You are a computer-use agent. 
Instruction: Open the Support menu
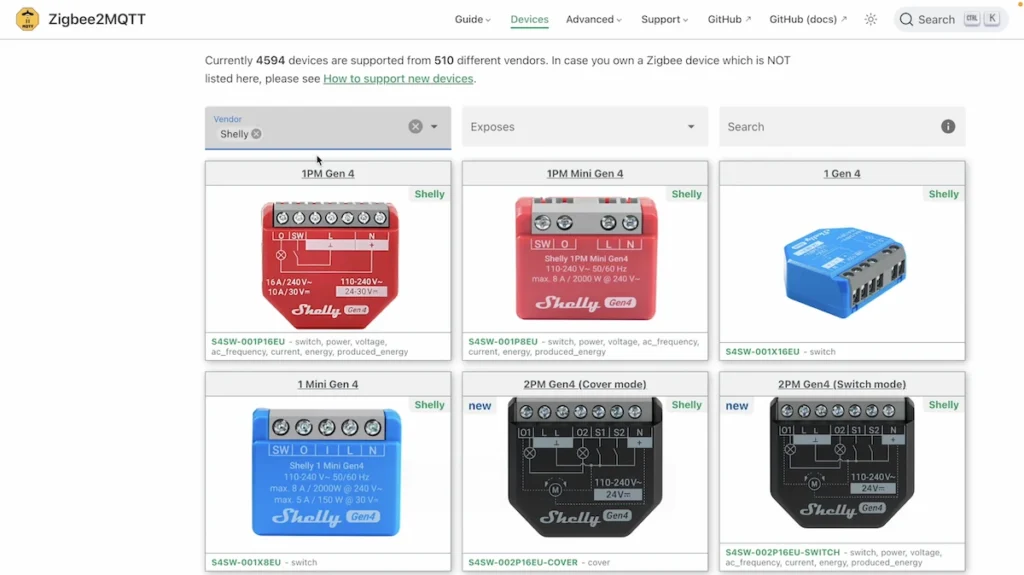tap(664, 19)
